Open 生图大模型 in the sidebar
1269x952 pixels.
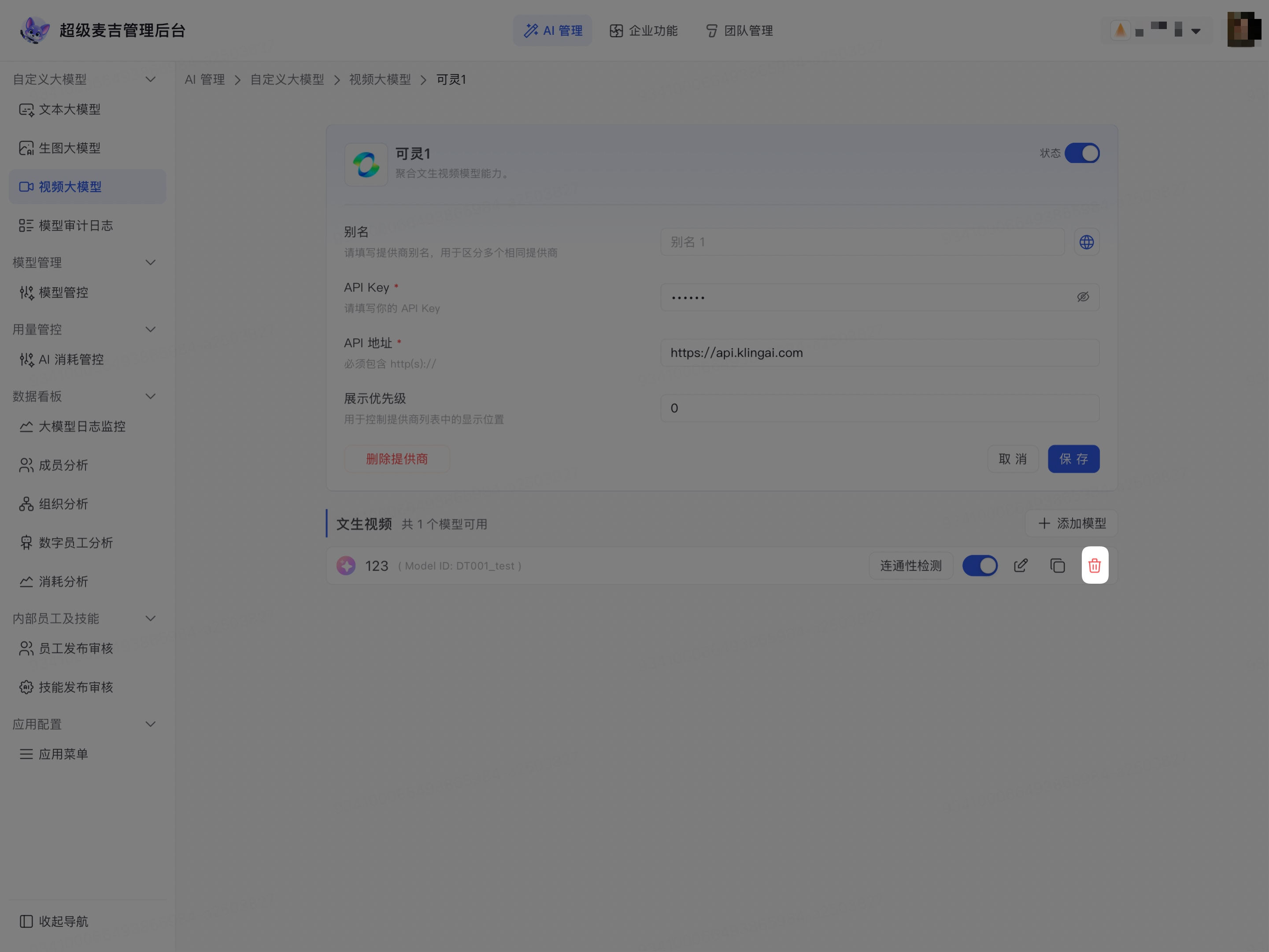87,148
